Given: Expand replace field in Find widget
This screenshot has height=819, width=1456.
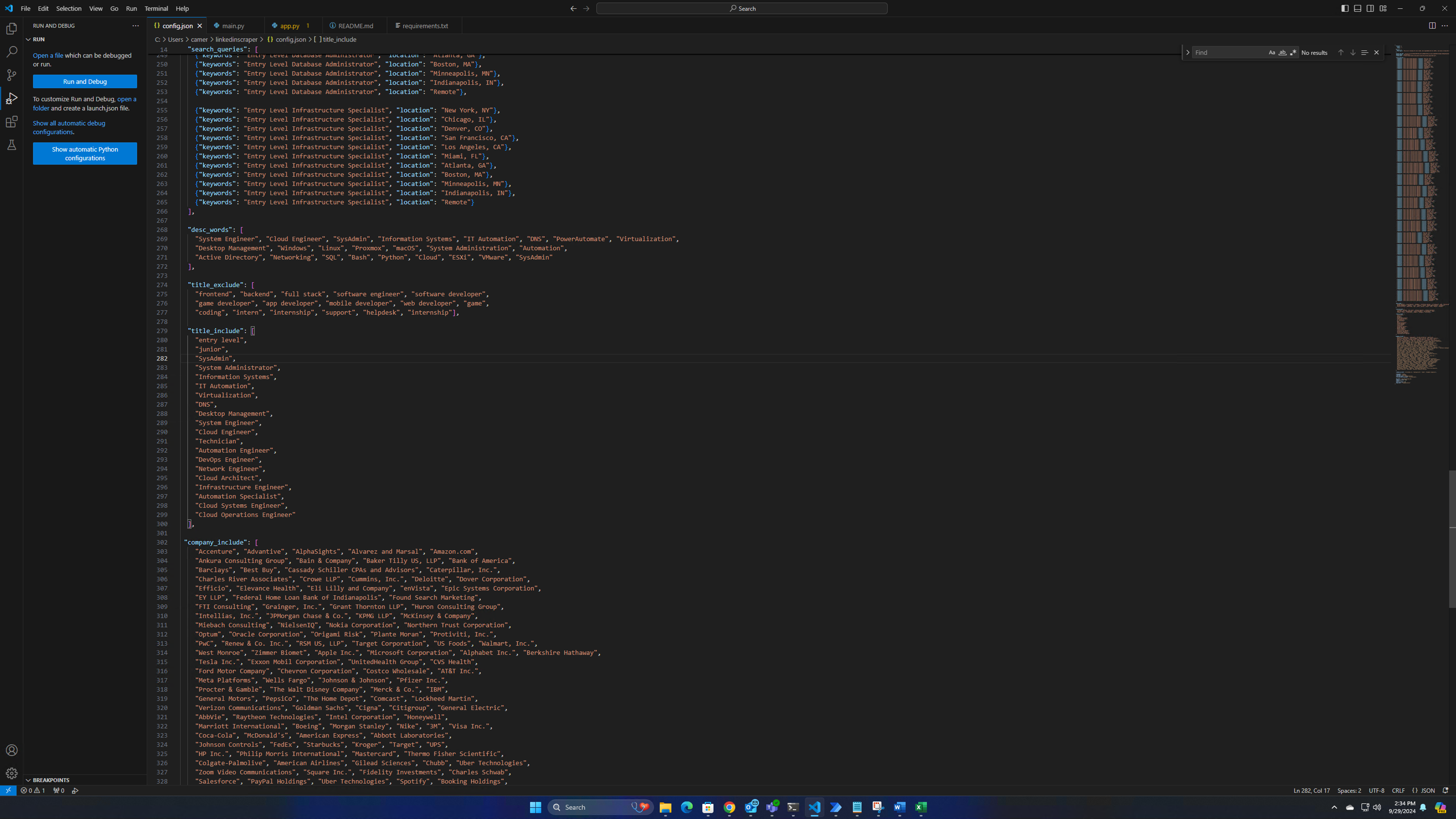Looking at the screenshot, I should pos(1188,53).
